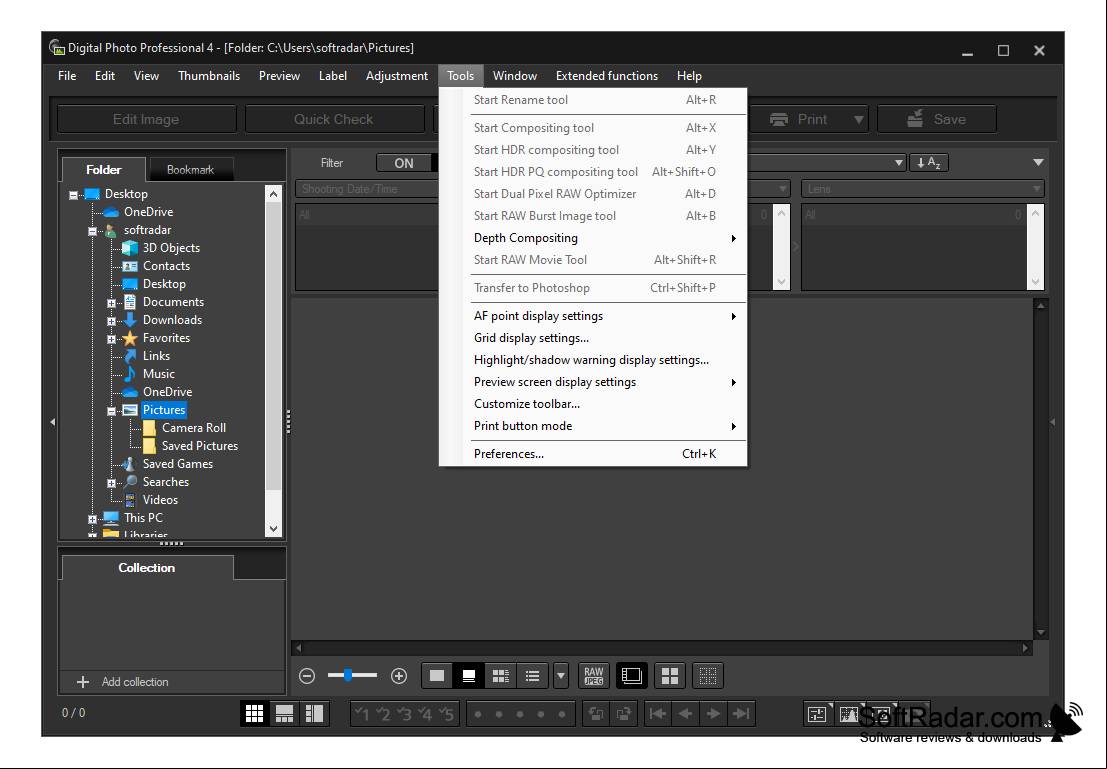Click the select all images grid icon
The image size is (1107, 769).
pyautogui.click(x=670, y=676)
